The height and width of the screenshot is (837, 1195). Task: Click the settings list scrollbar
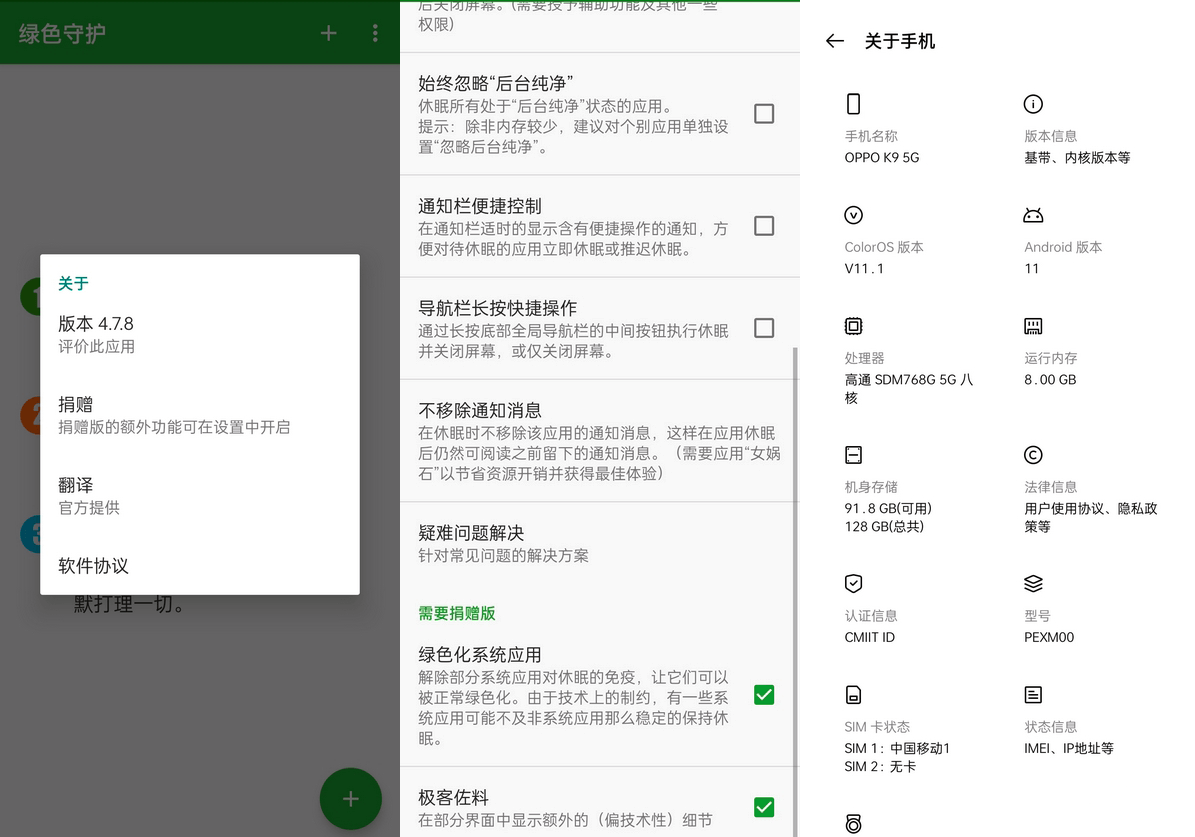pyautogui.click(x=796, y=592)
